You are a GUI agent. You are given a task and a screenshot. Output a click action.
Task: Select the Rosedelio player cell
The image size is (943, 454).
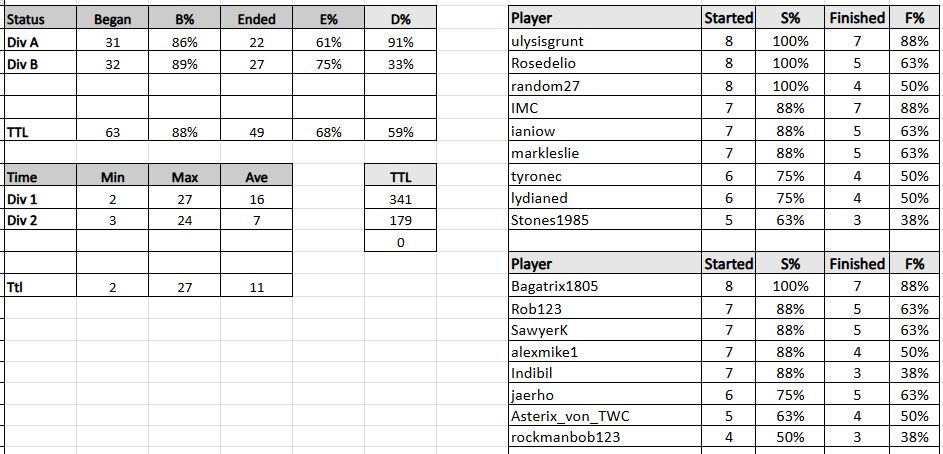[x=606, y=63]
